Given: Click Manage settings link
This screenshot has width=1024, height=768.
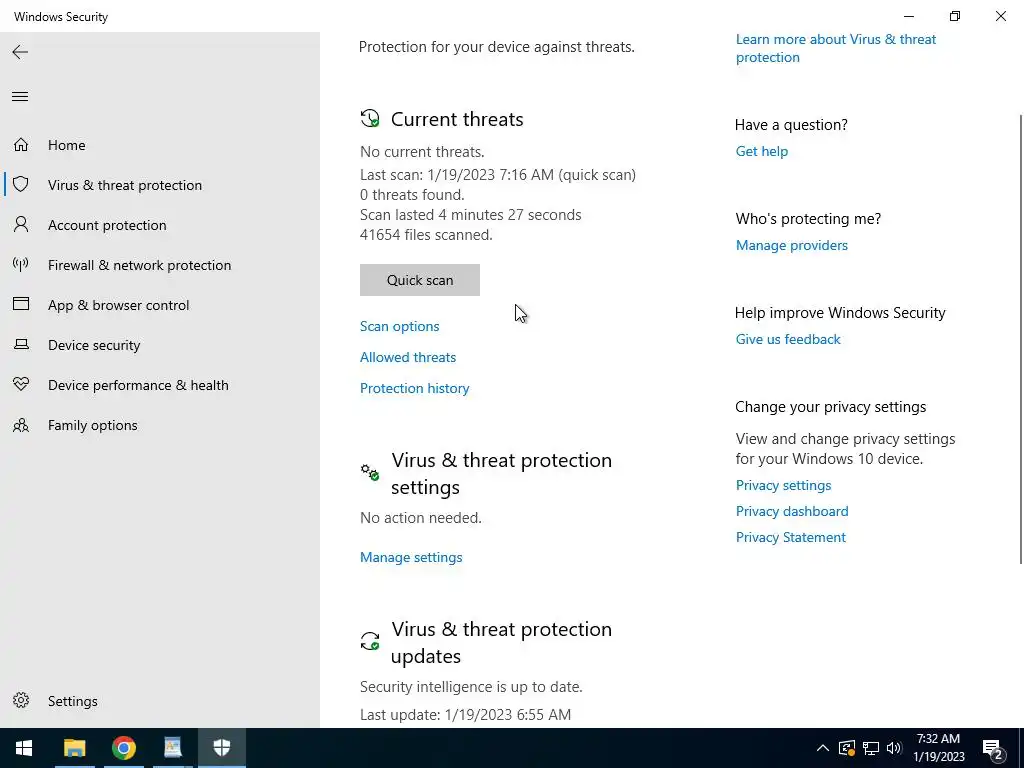Looking at the screenshot, I should (411, 557).
